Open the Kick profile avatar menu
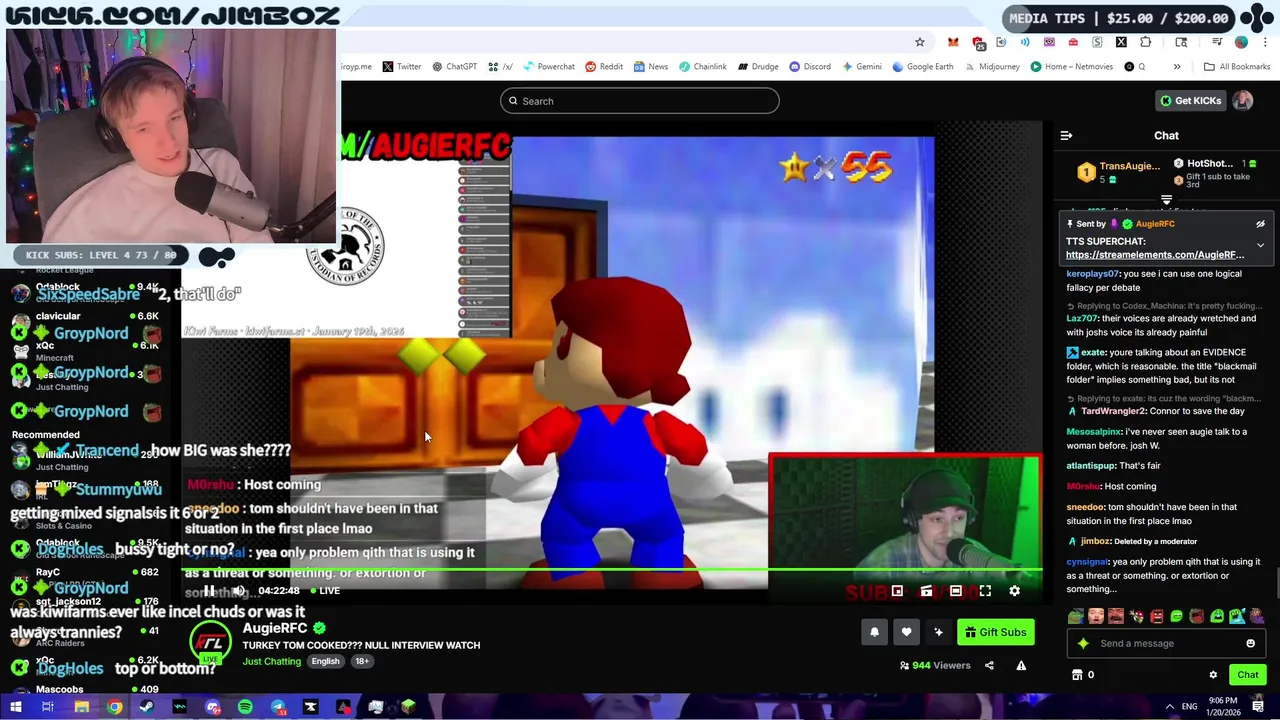Image resolution: width=1280 pixels, height=720 pixels. tap(1243, 101)
